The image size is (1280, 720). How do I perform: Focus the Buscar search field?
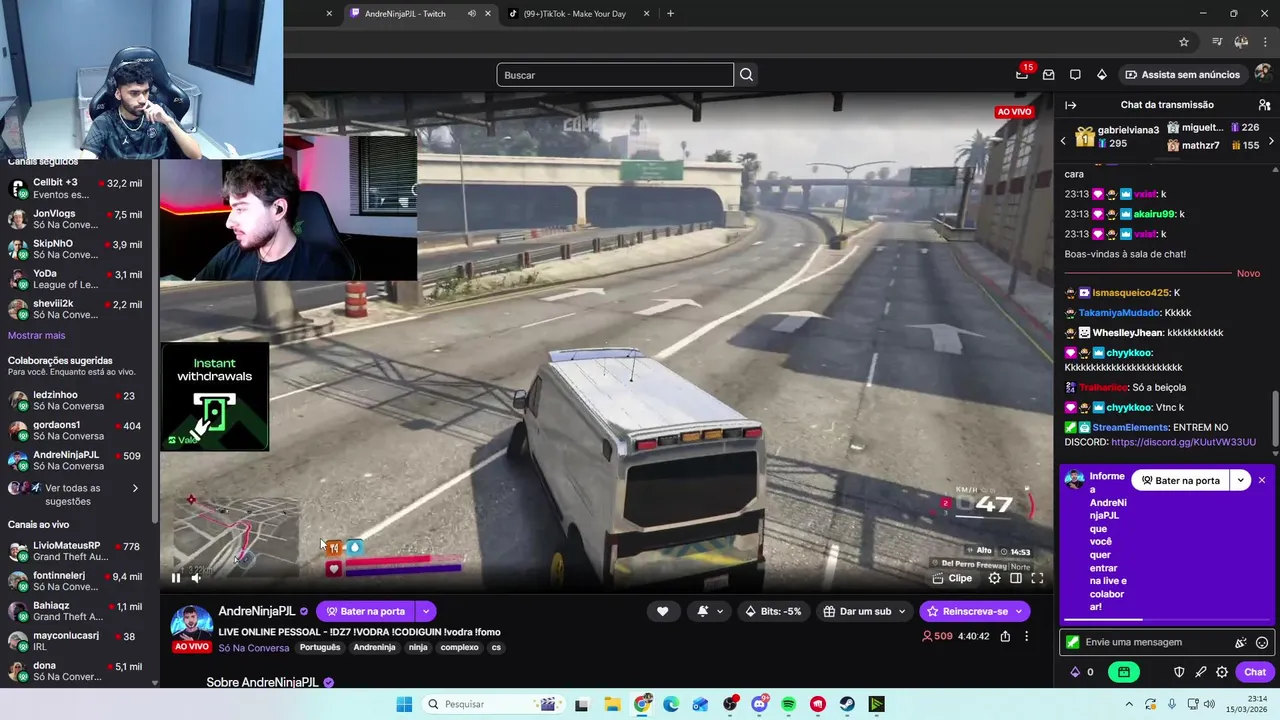615,75
